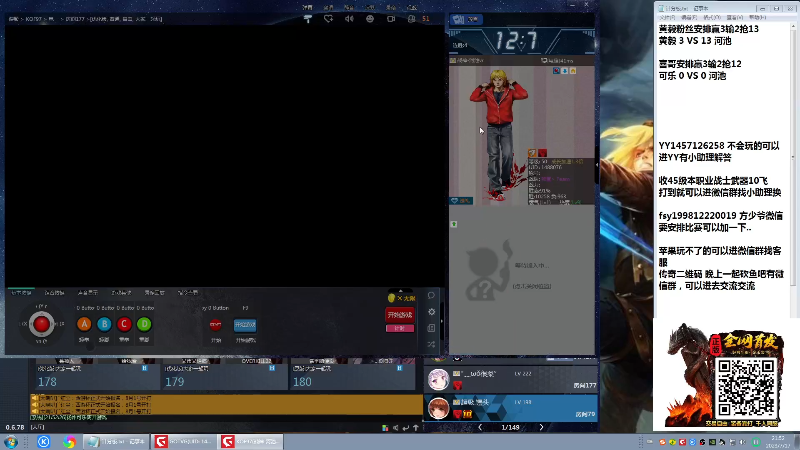The width and height of the screenshot is (800, 450).
Task: Open the blue K app in taskbar
Action: point(43,441)
